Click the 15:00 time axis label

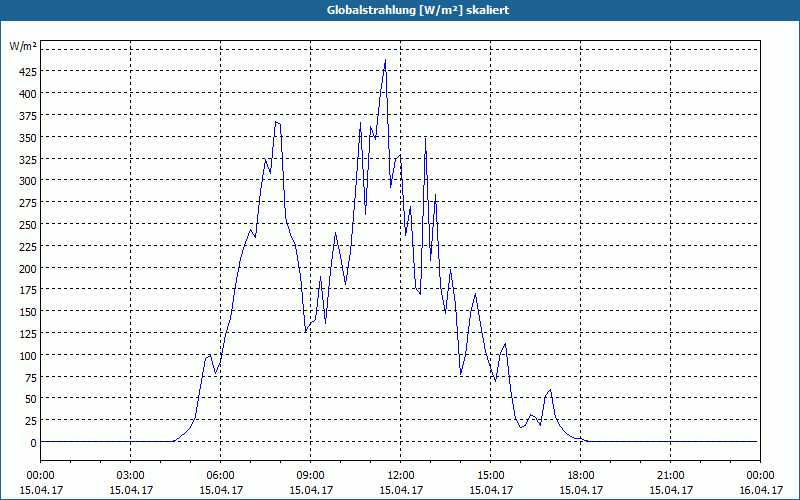[490, 476]
